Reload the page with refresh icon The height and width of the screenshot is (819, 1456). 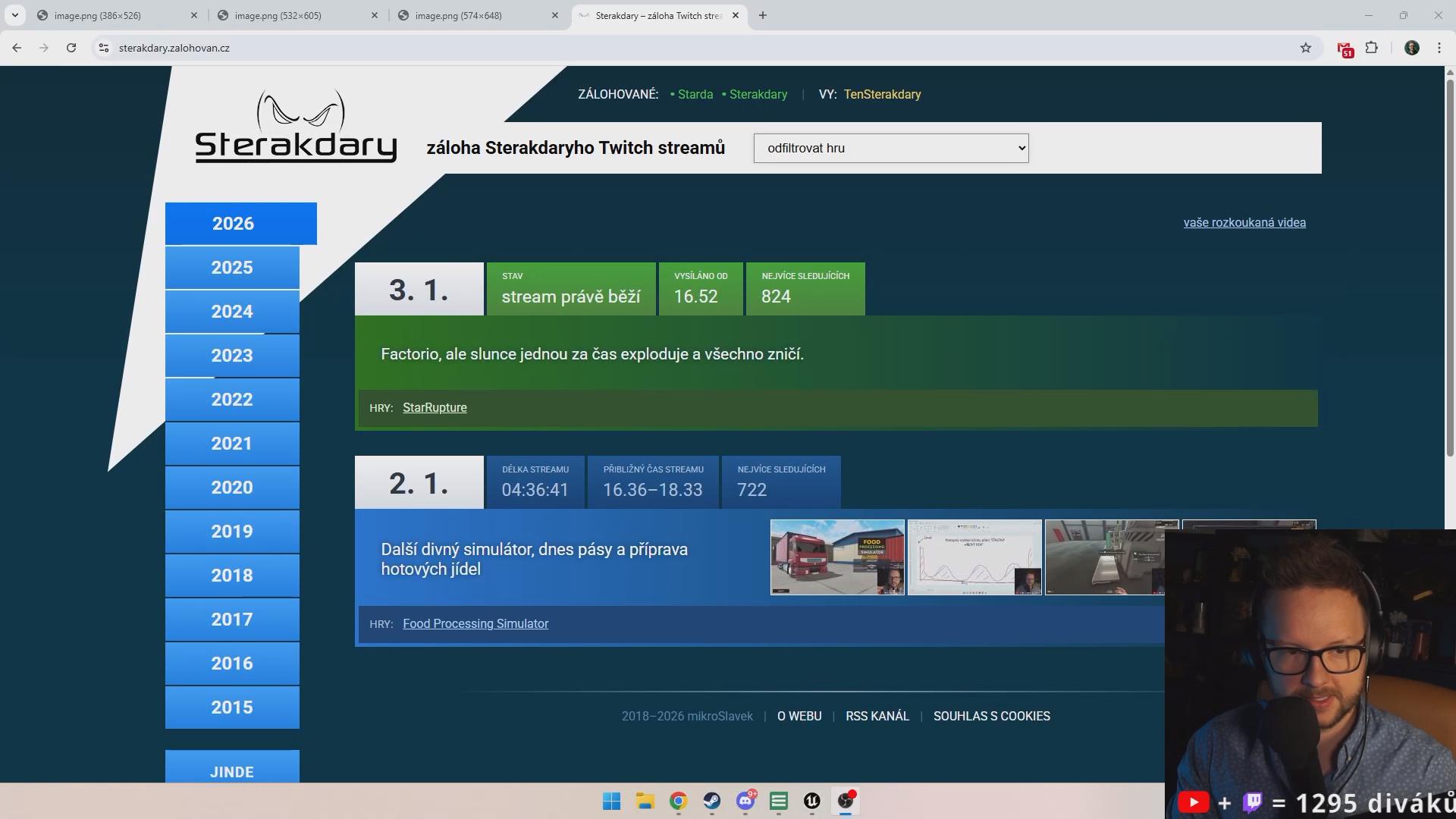tap(71, 48)
